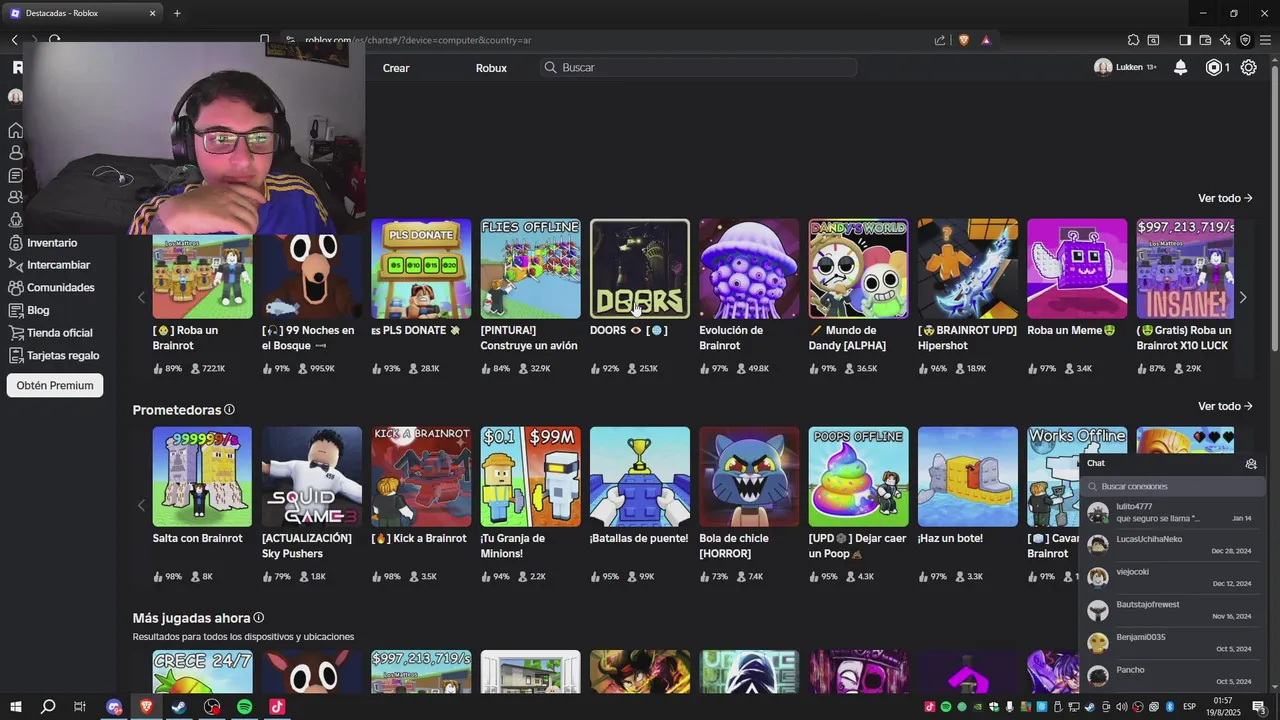1280x720 pixels.
Task: Open the Roba un Meme game thumbnail
Action: click(1077, 269)
